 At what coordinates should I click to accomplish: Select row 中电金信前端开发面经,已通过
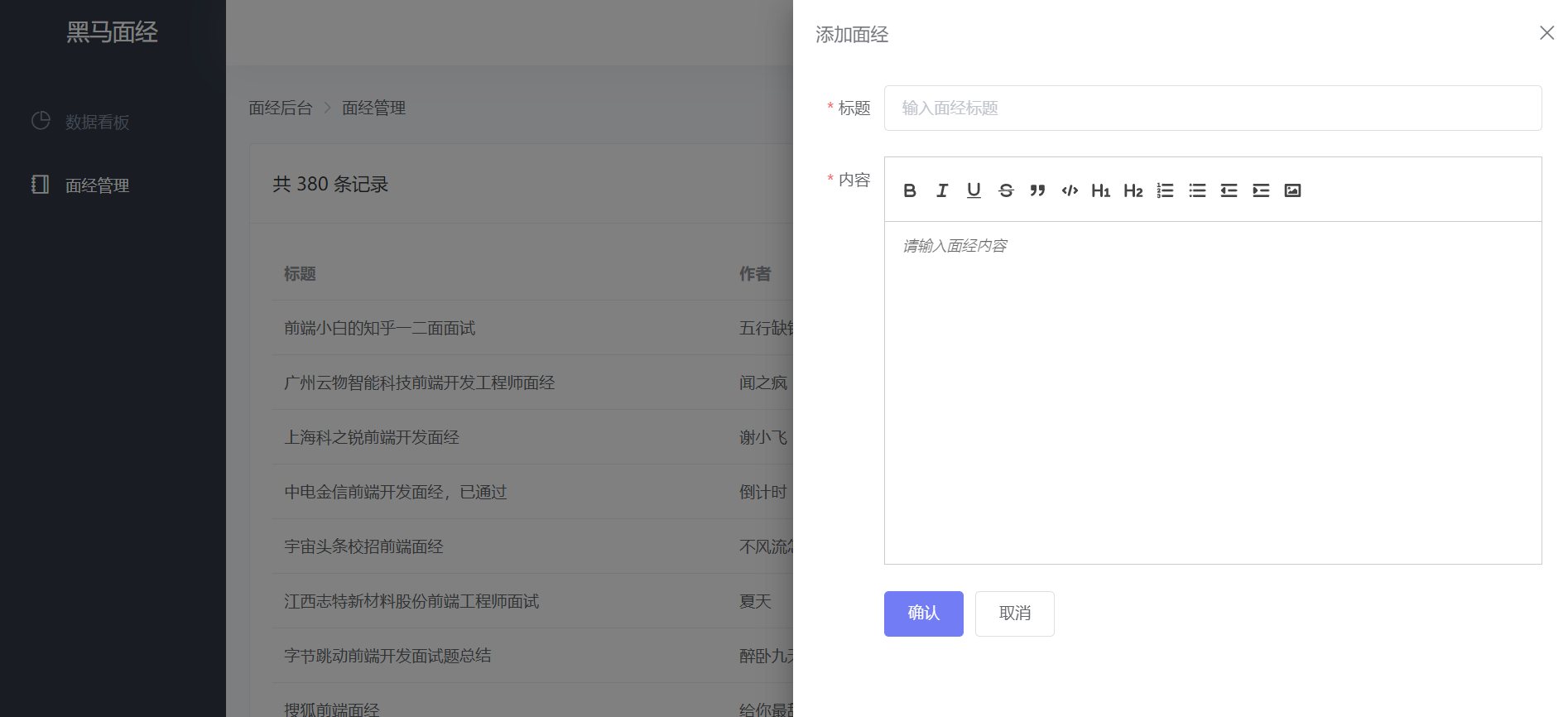(532, 492)
